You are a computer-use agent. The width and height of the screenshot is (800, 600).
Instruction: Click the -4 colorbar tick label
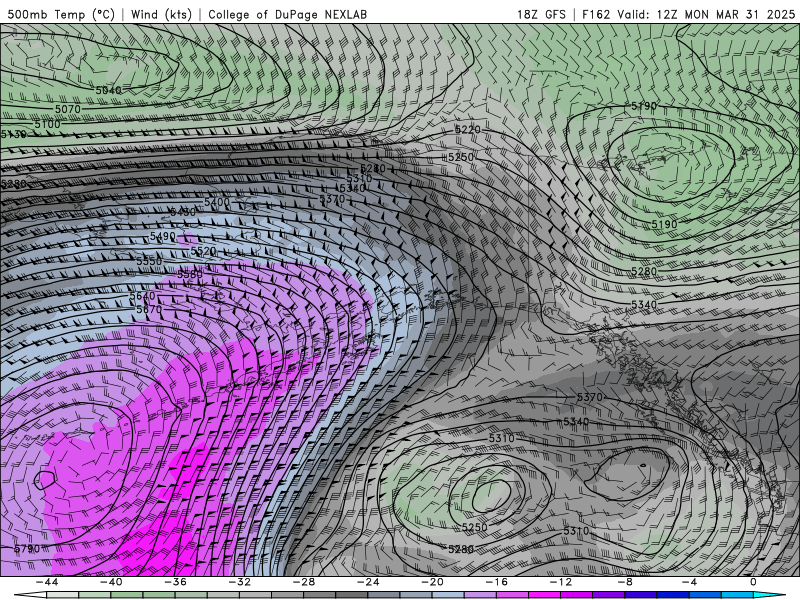point(690,582)
